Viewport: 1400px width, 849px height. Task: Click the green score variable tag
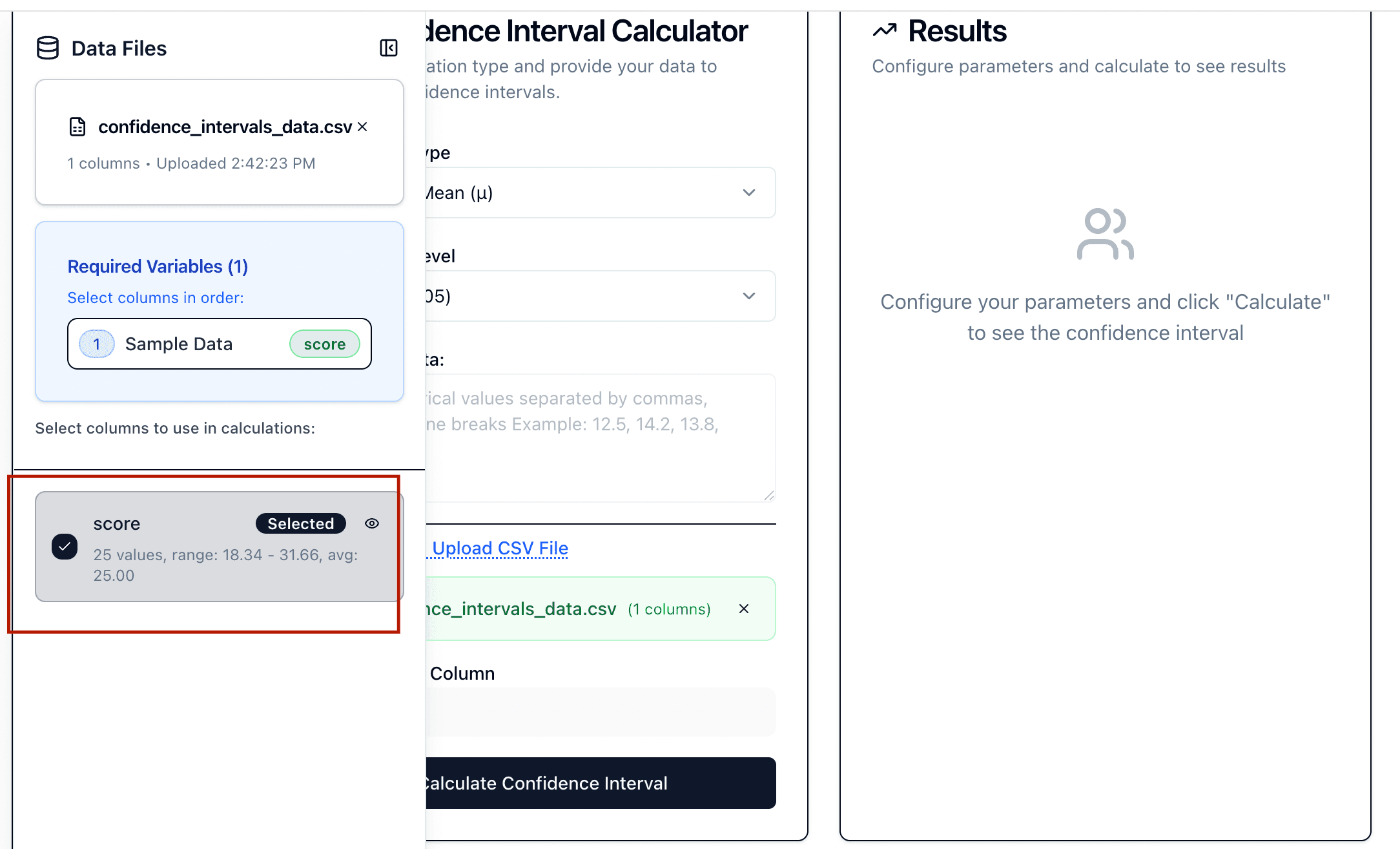324,344
